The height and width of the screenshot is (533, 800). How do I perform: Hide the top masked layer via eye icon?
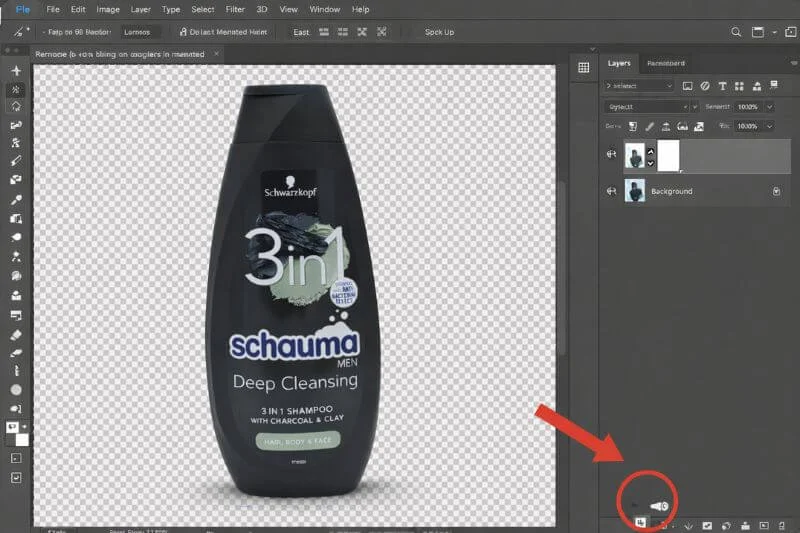[611, 154]
